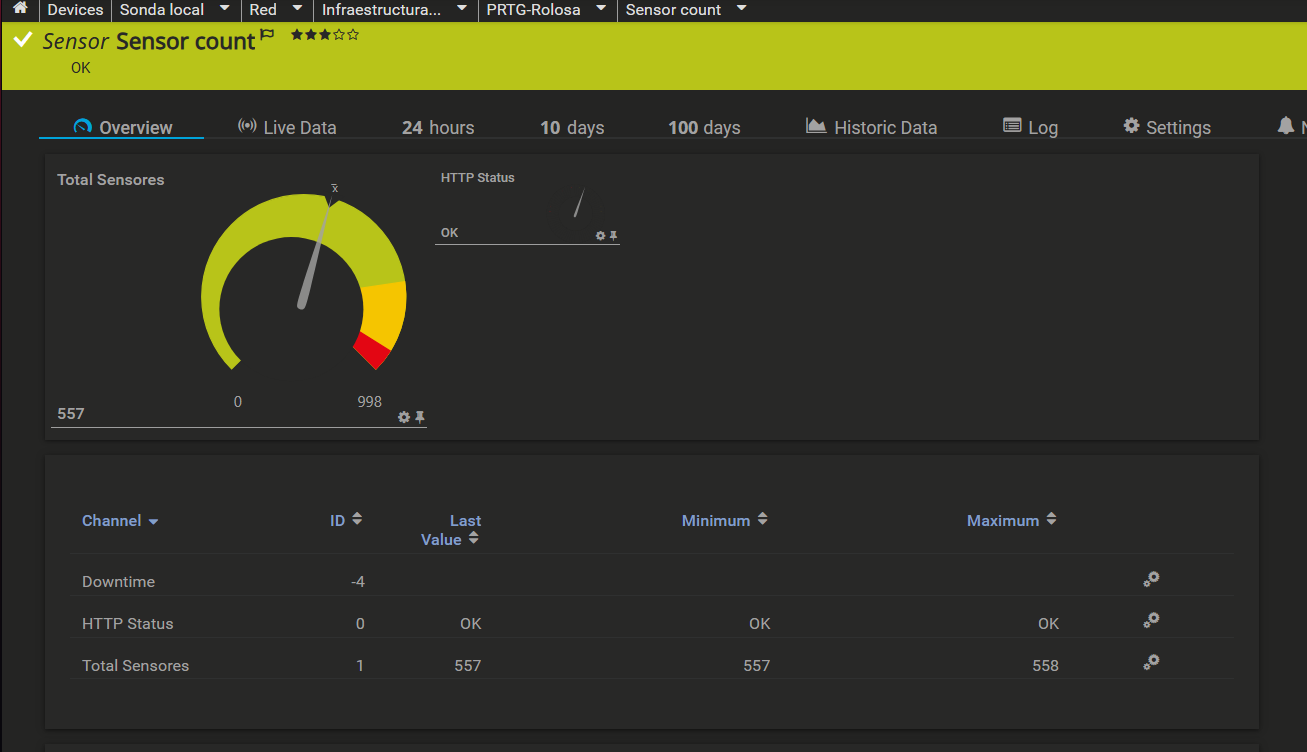This screenshot has height=752, width=1307.
Task: Edit Downtime channel settings gears icon
Action: (1151, 579)
